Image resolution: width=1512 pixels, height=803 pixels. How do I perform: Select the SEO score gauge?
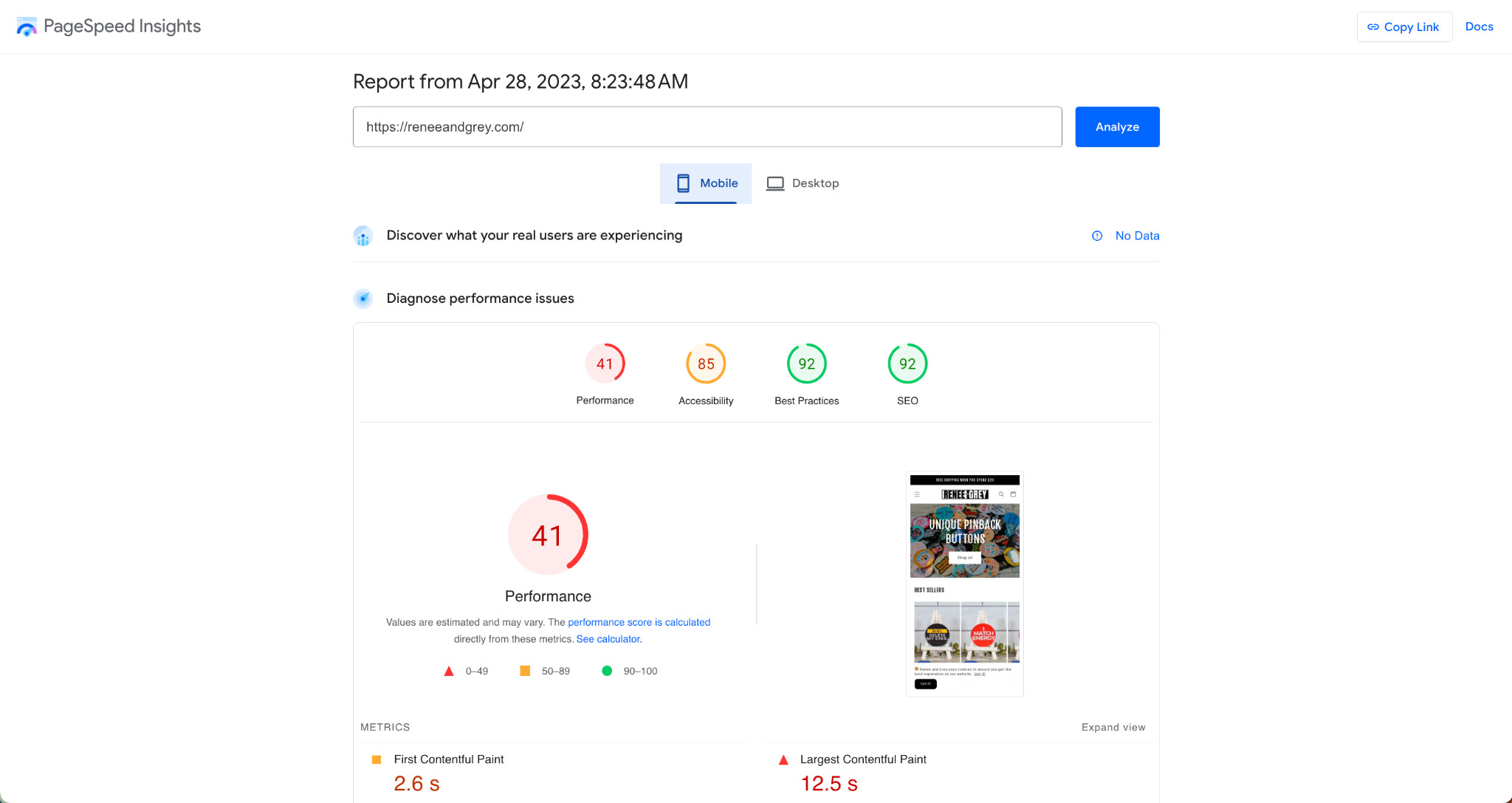(907, 363)
